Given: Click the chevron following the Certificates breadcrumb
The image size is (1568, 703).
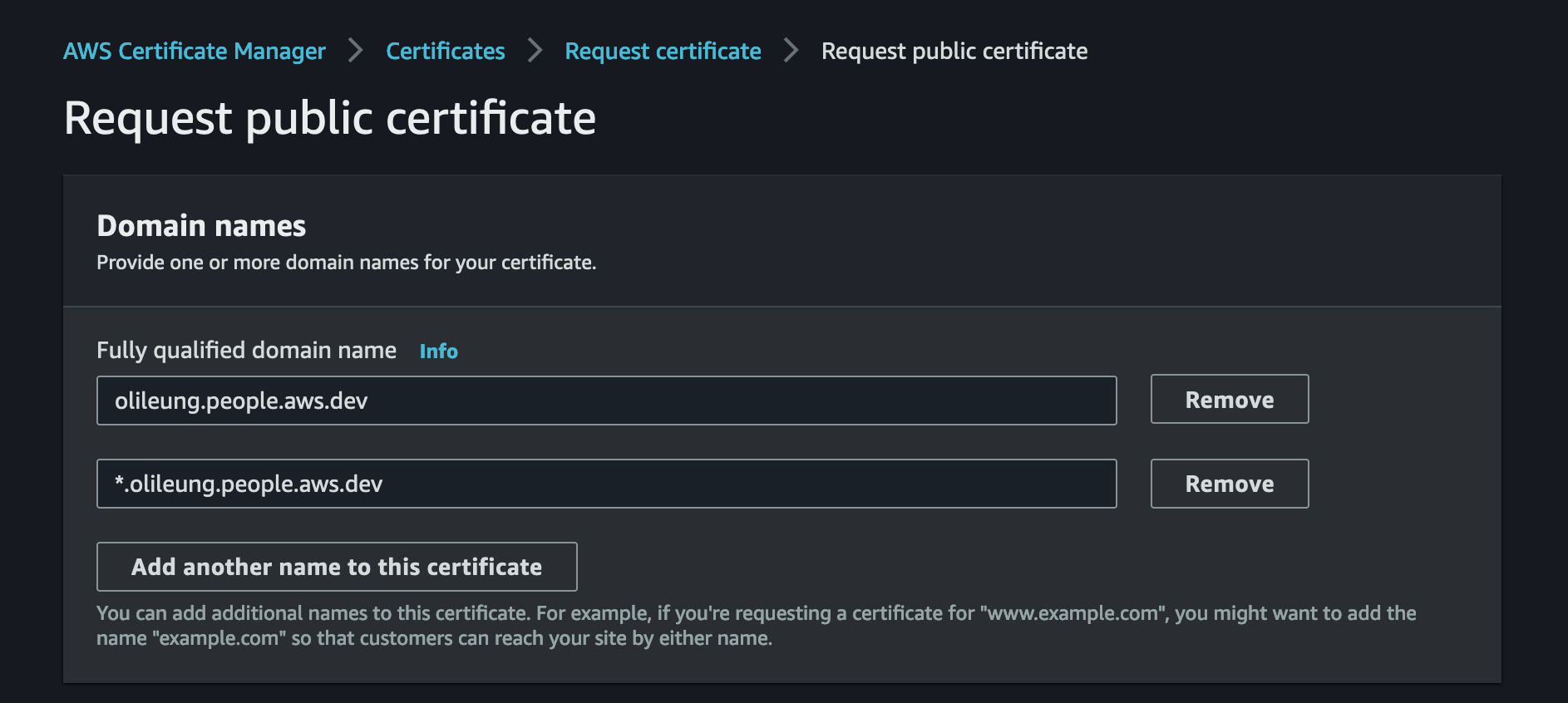Looking at the screenshot, I should tap(535, 51).
